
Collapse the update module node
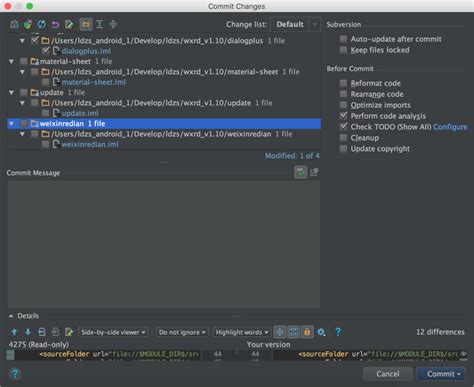coord(12,92)
